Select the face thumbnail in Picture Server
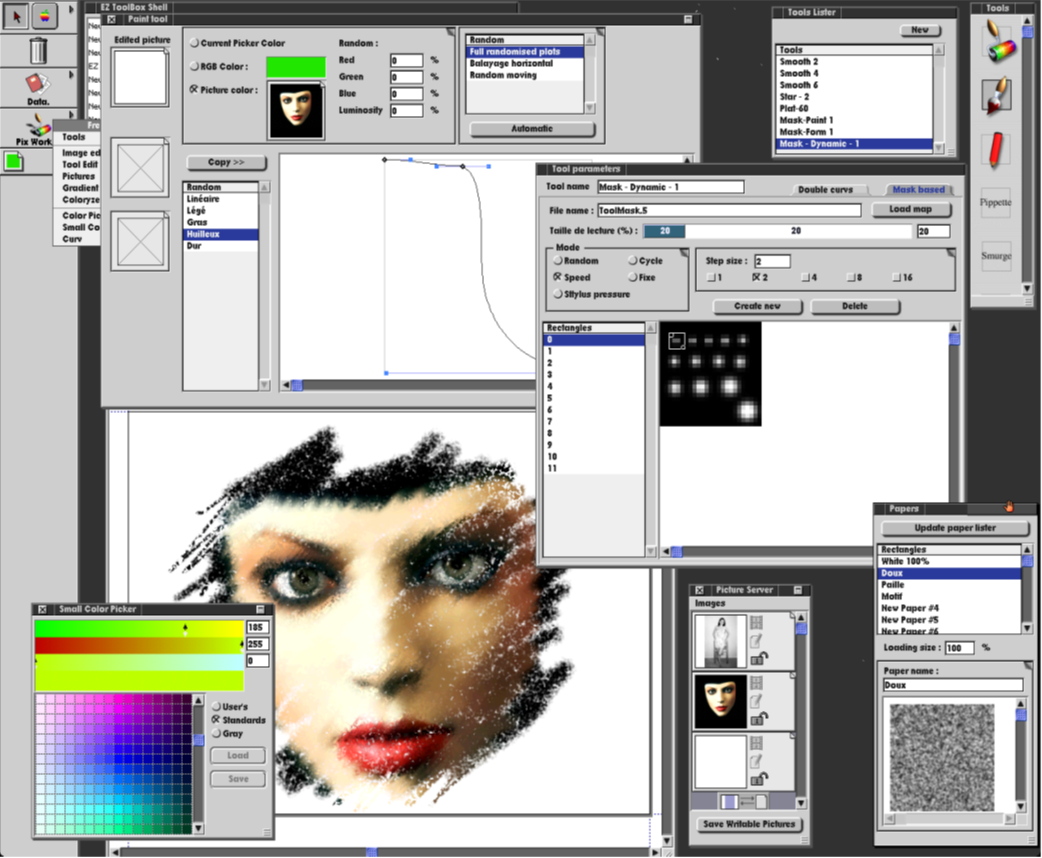Viewport: 1042px width, 858px height. 719,699
